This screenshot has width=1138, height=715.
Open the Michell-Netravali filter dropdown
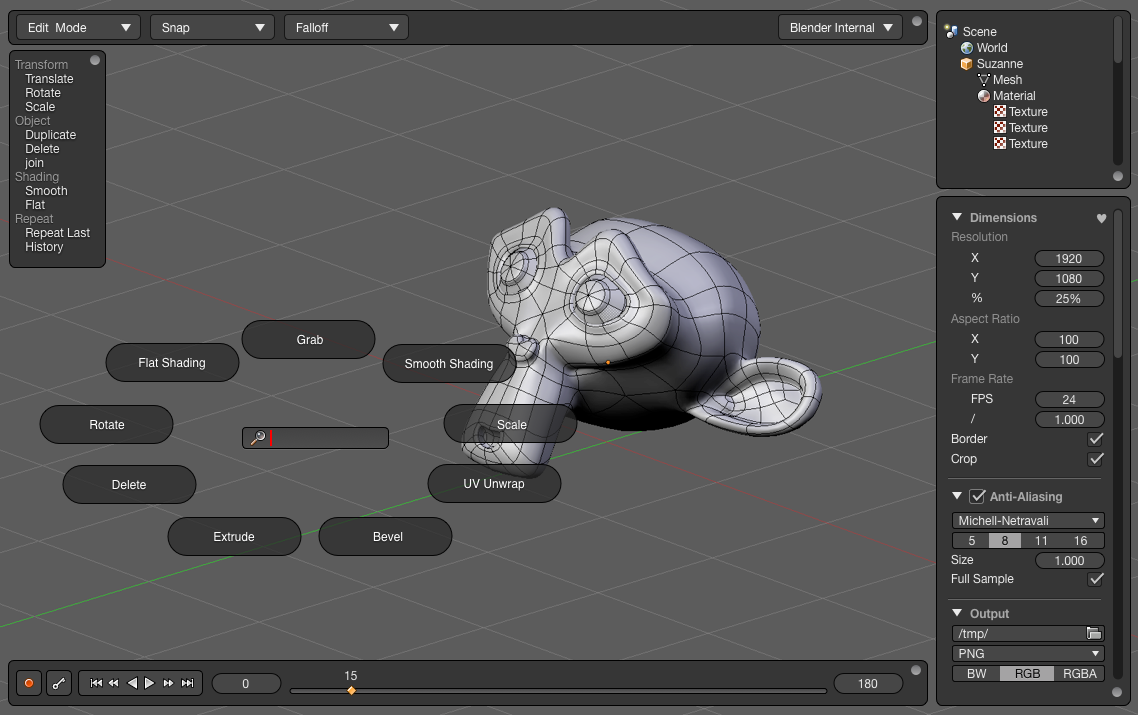(x=1027, y=520)
